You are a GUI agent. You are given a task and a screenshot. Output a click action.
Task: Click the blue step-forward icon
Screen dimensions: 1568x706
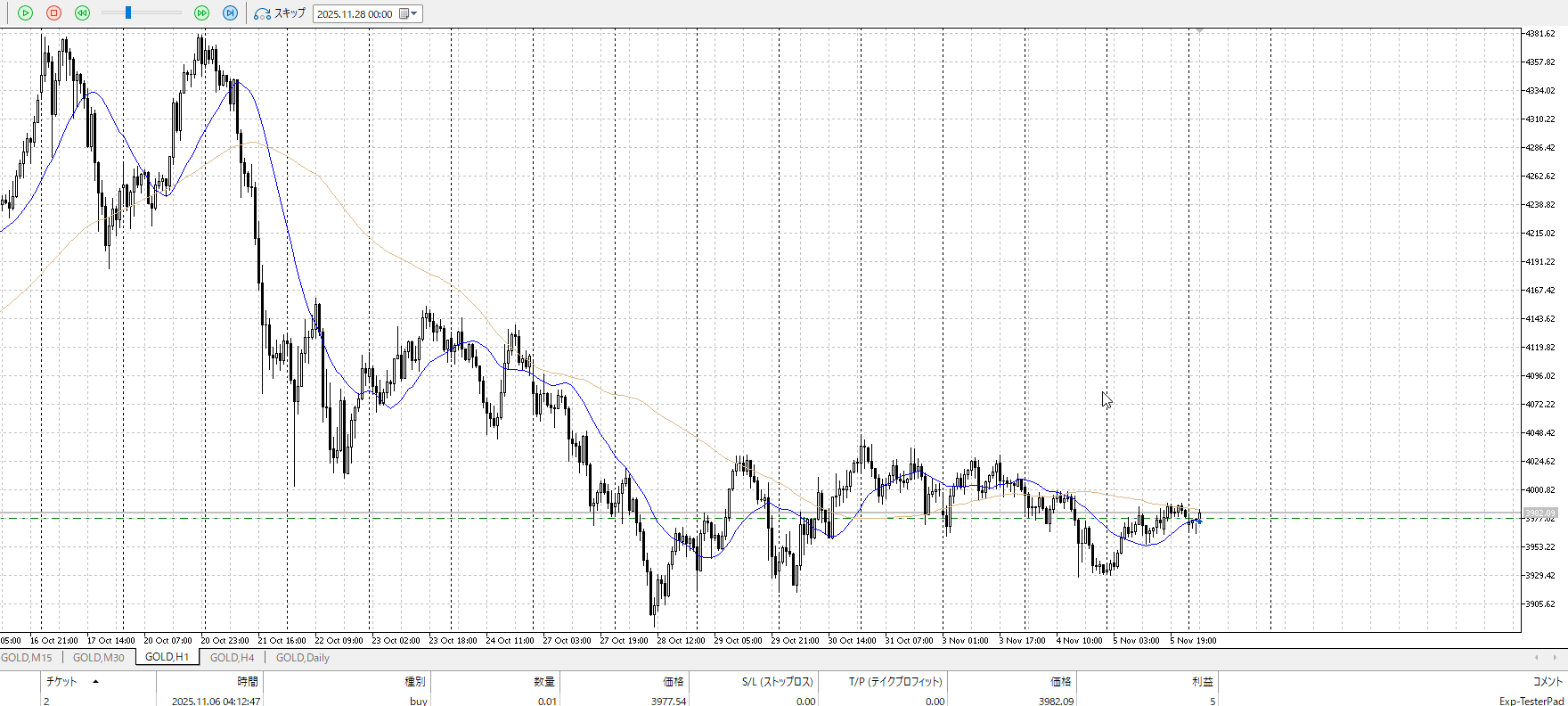click(x=230, y=13)
